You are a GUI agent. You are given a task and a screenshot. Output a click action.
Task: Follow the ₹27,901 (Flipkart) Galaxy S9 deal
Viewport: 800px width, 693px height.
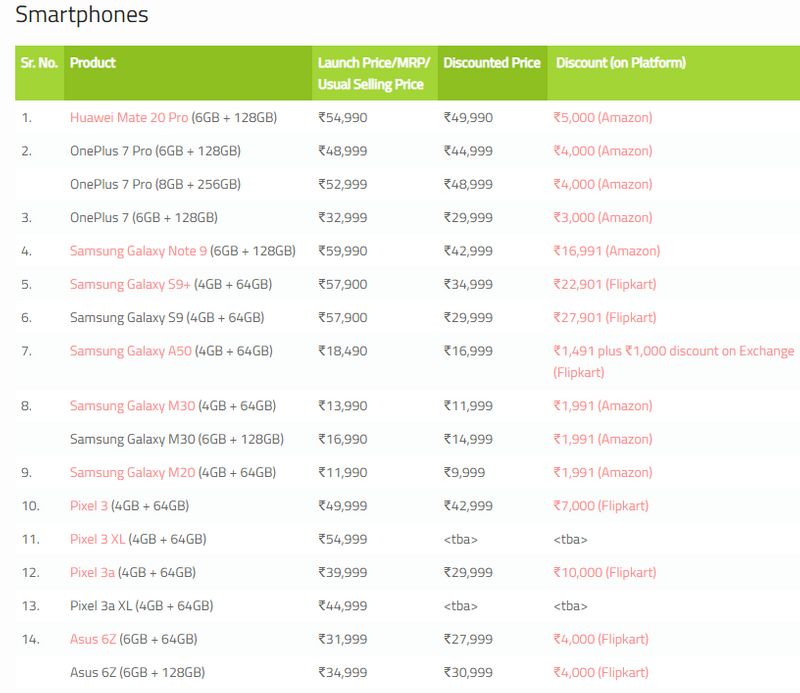604,318
